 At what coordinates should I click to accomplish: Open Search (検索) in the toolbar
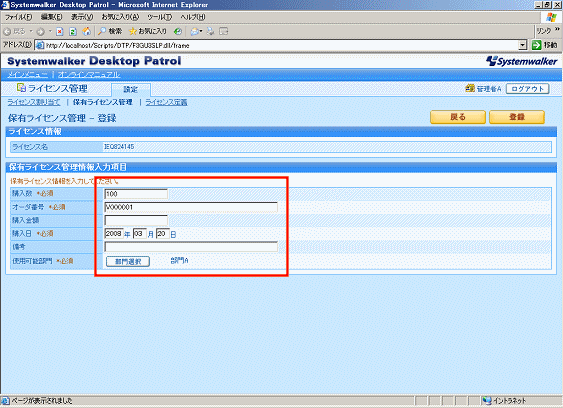110,32
